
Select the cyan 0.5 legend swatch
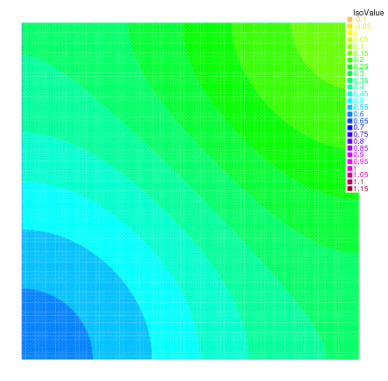click(349, 101)
